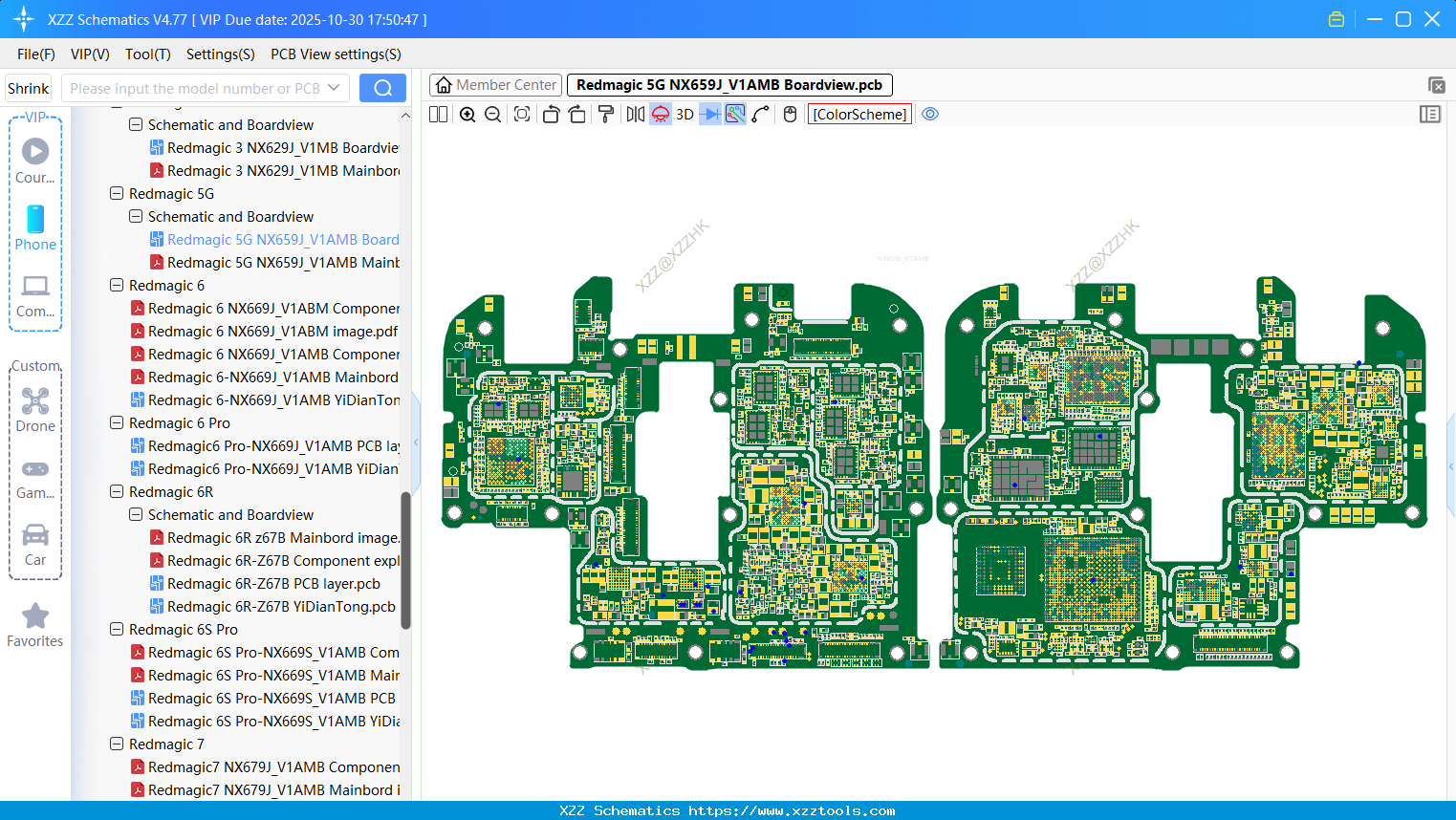This screenshot has height=820, width=1456.
Task: Select the Redmagic 5G NX659J_V1AMB Boardview.pcb tab
Action: click(728, 85)
